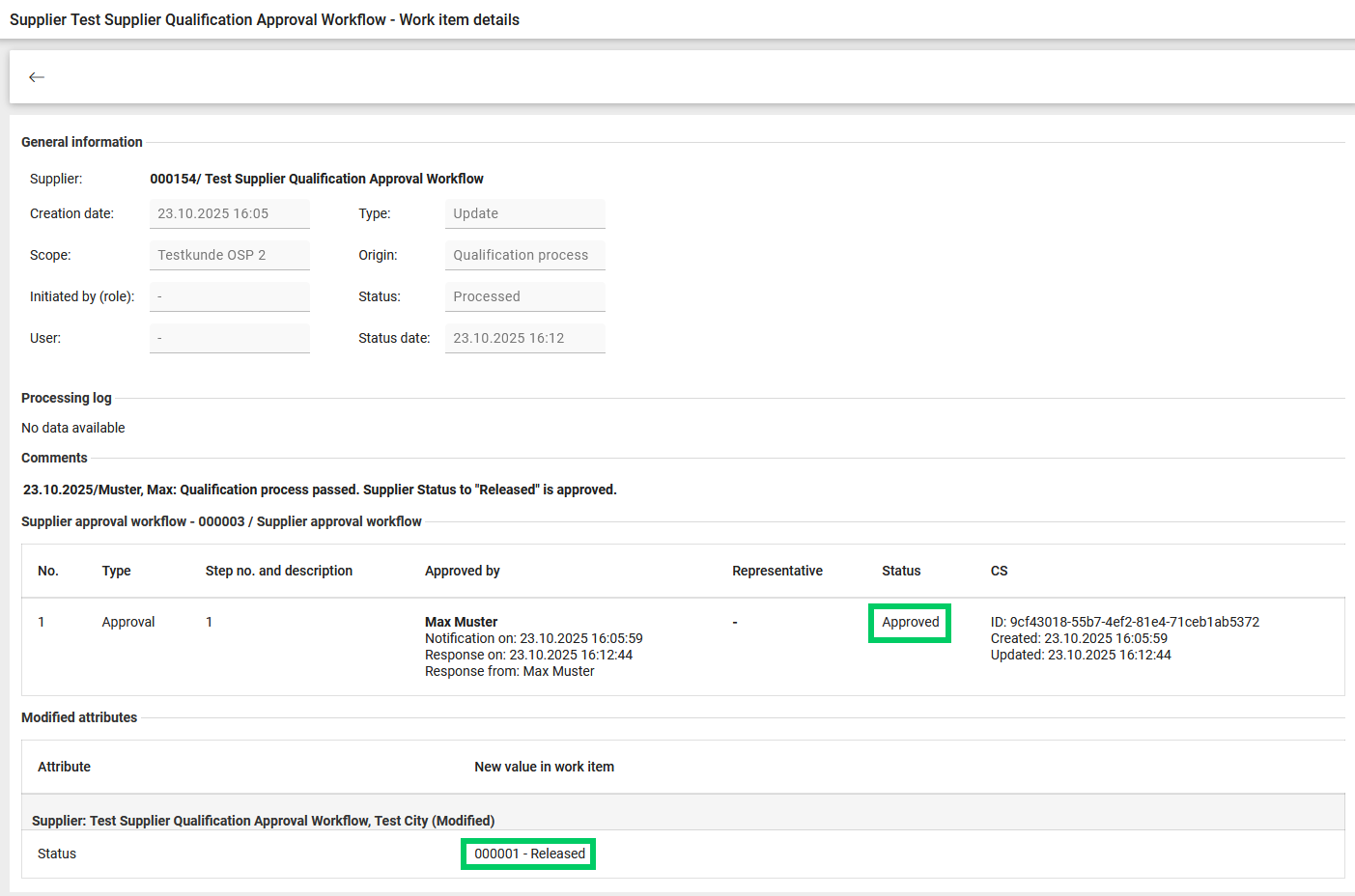Click the Status date field showing 23.10.2025 16:12

coord(524,337)
